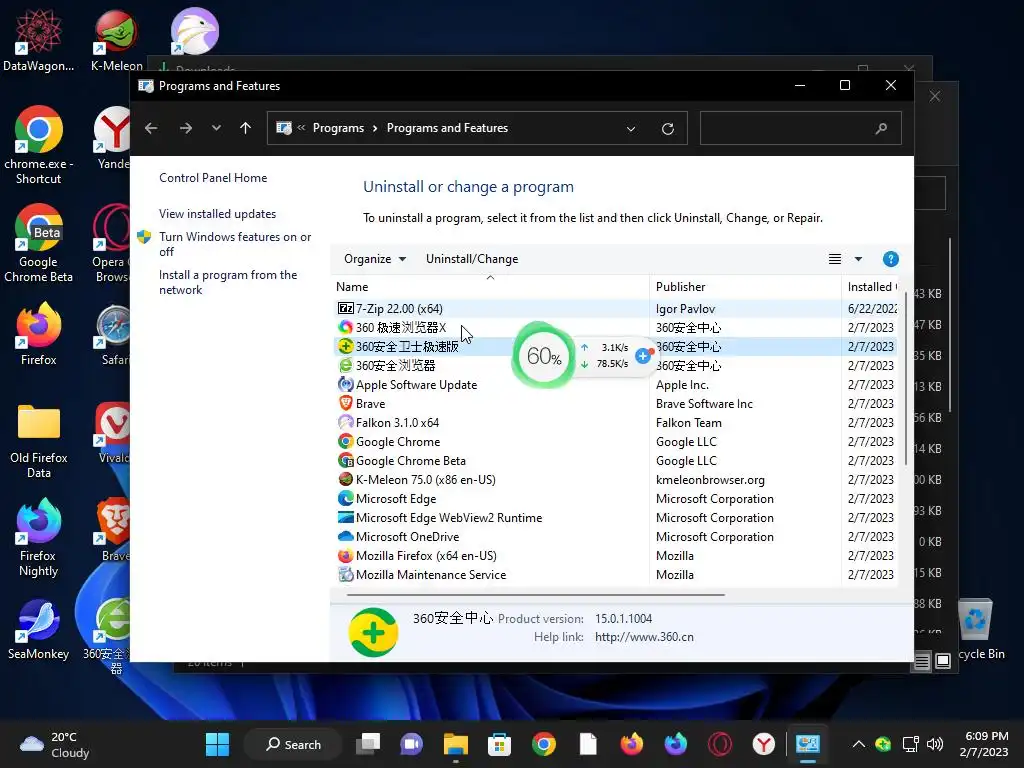This screenshot has width=1024, height=768.
Task: Expand the address bar history dropdown
Action: click(631, 129)
